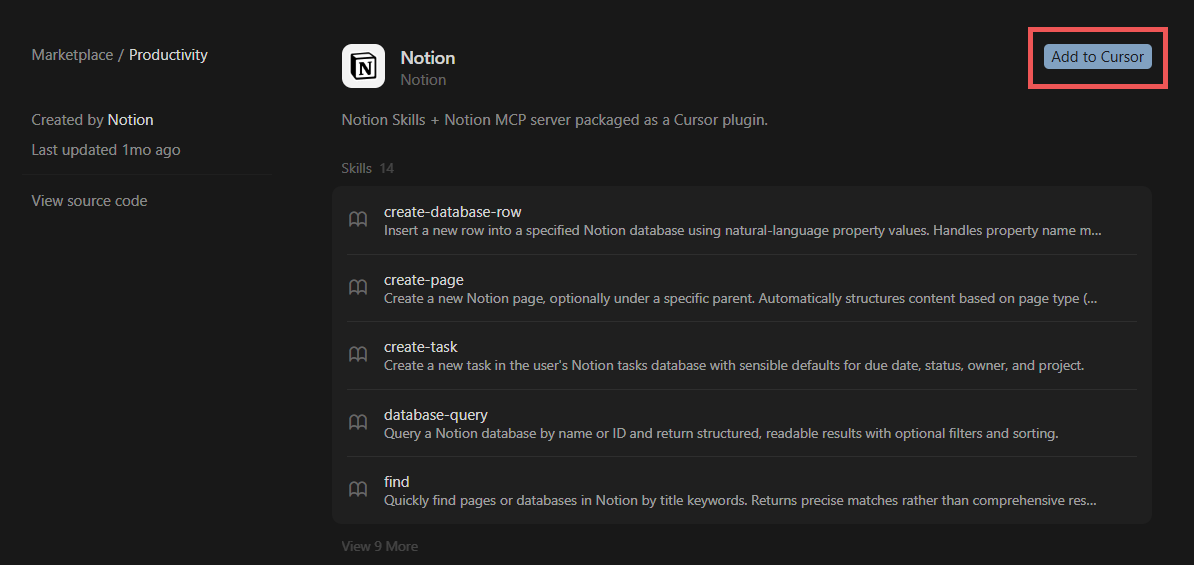Click the book icon beside create-page
Image resolution: width=1194 pixels, height=565 pixels.
point(358,288)
